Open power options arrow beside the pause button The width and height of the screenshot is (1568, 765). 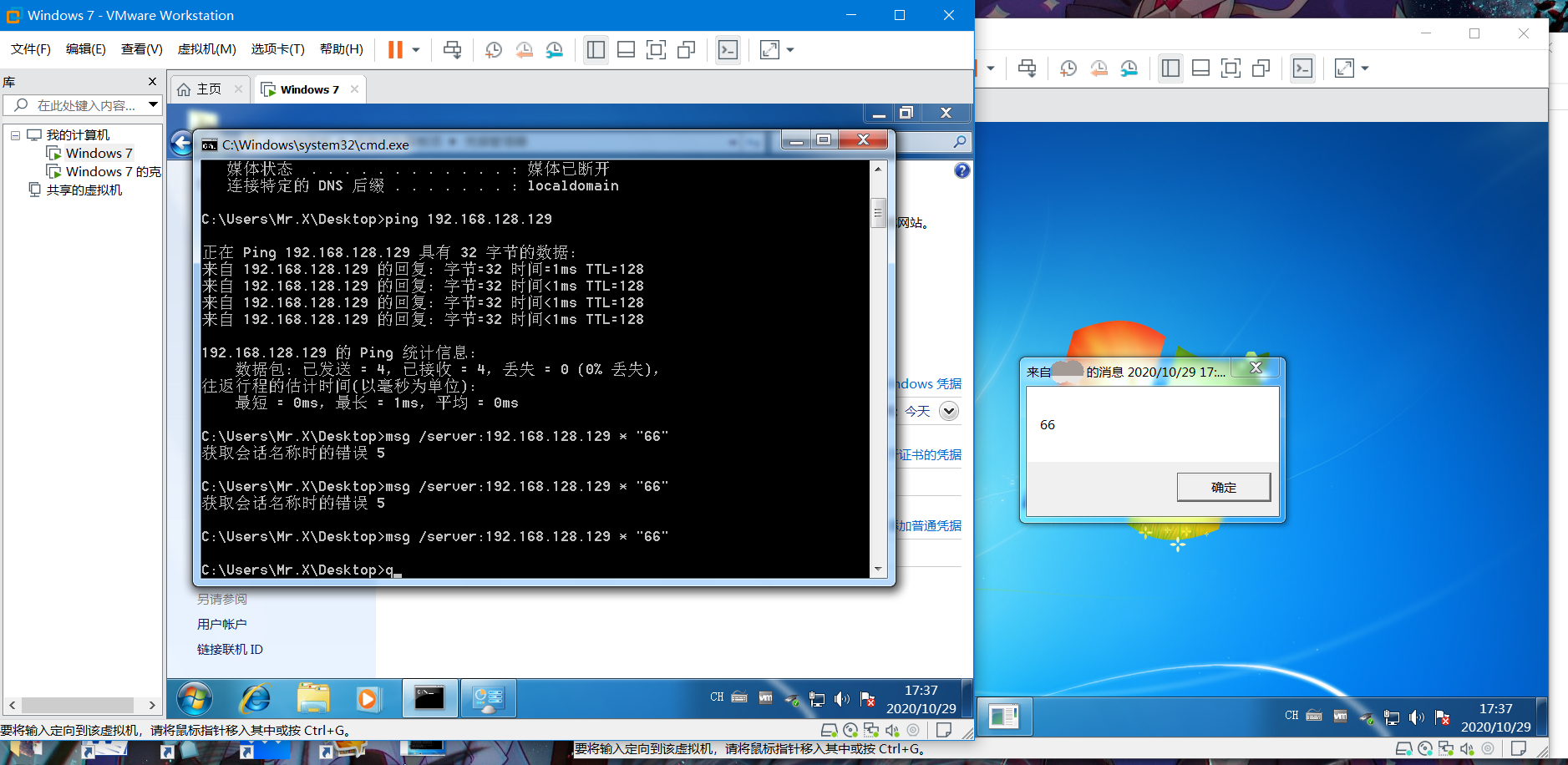tap(416, 50)
